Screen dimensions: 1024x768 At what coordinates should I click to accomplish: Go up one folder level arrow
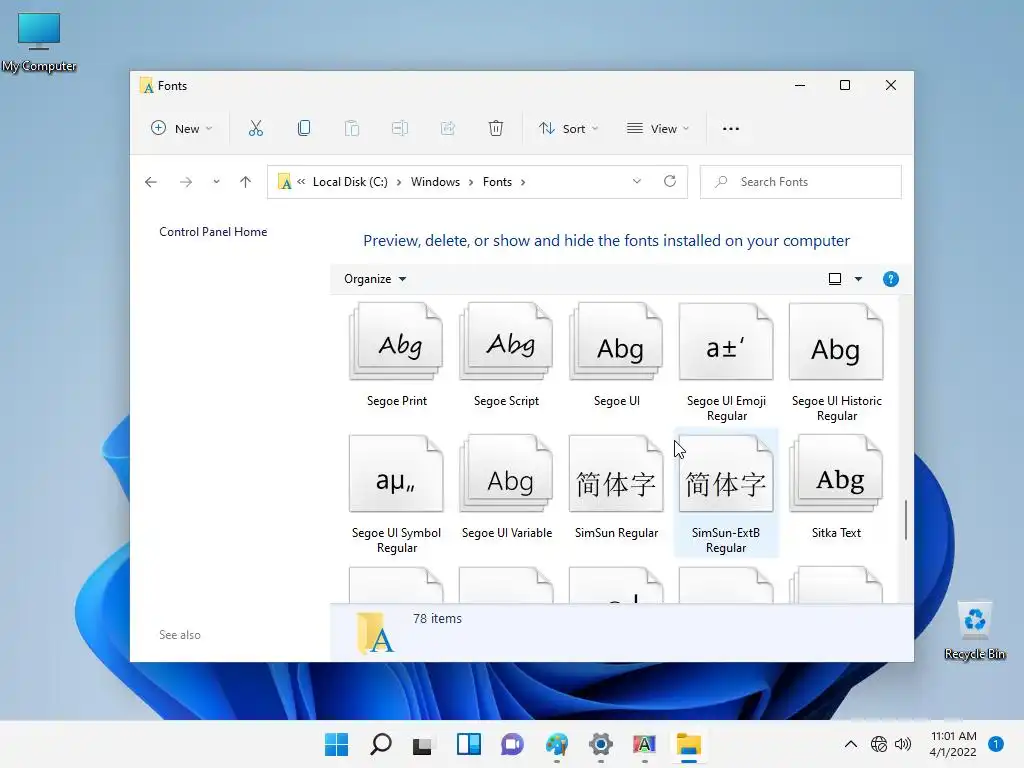click(x=246, y=182)
